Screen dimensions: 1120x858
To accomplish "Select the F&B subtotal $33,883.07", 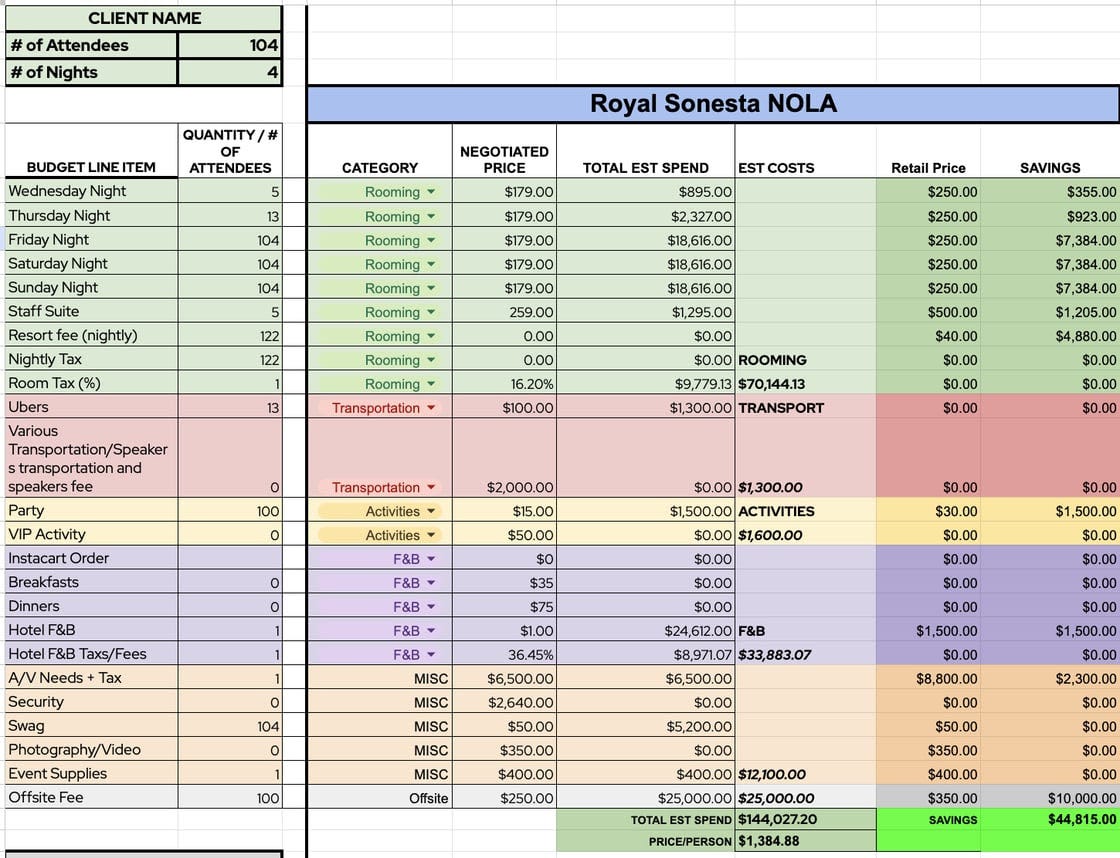I will pyautogui.click(x=806, y=654).
